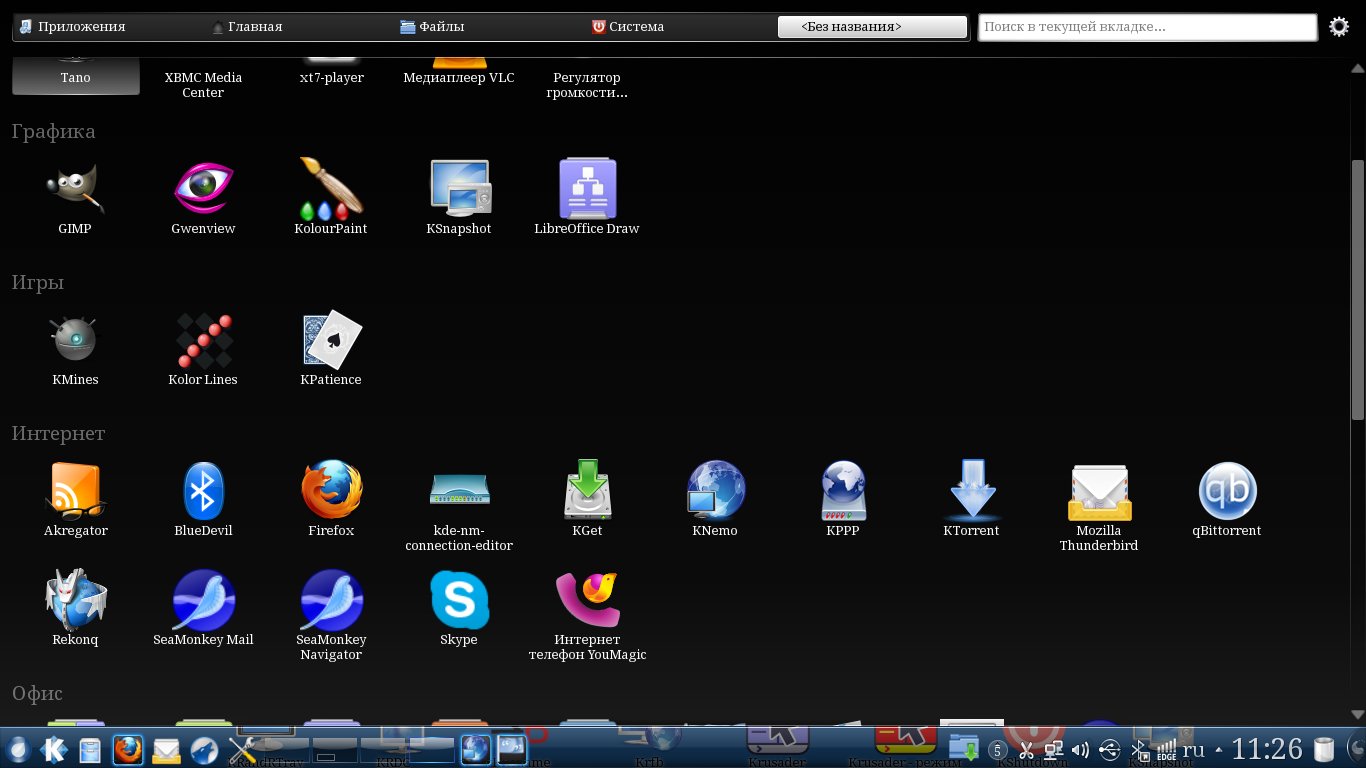Click the notifications counter showing 5
This screenshot has width=1366, height=768.
[997, 750]
